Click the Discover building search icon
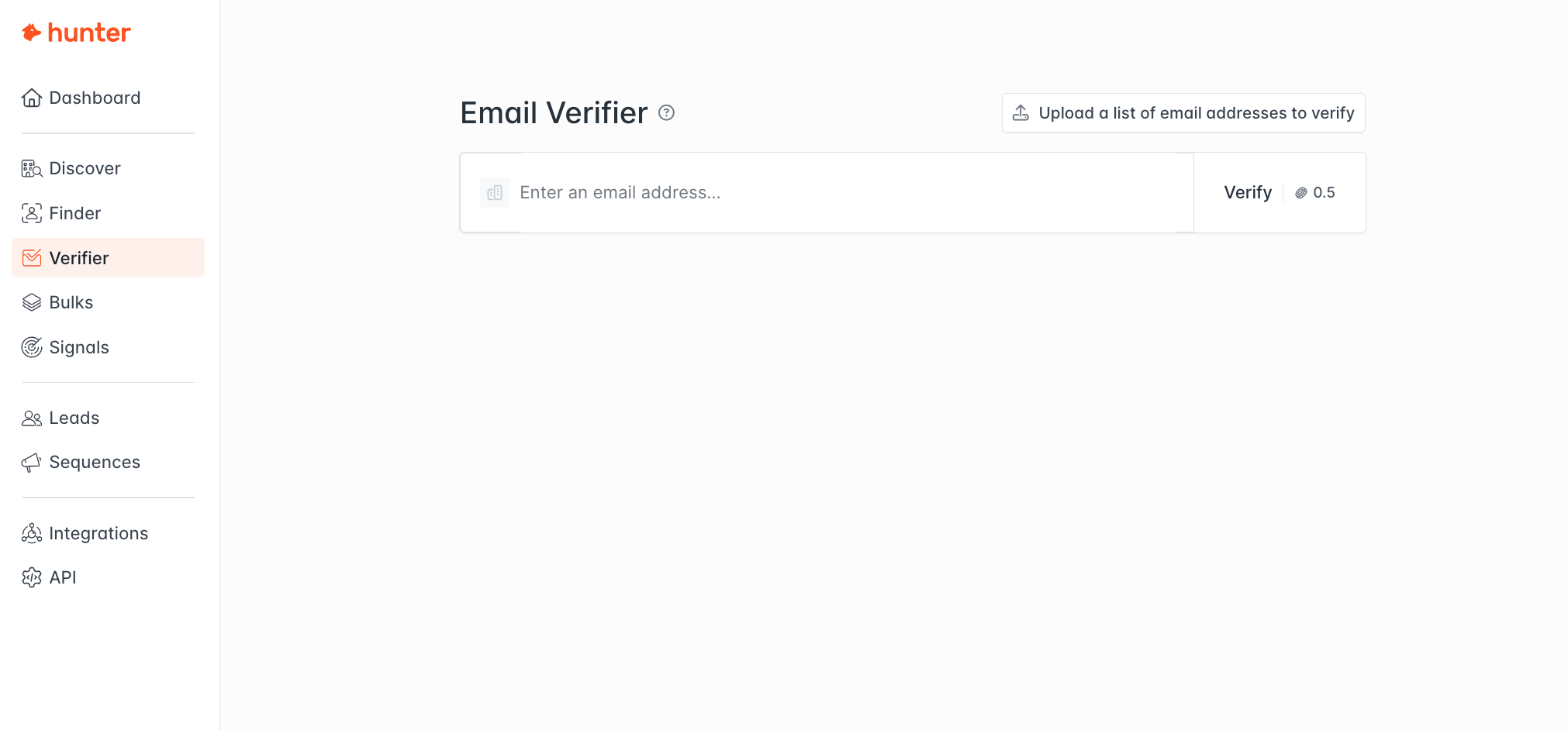 [x=32, y=168]
